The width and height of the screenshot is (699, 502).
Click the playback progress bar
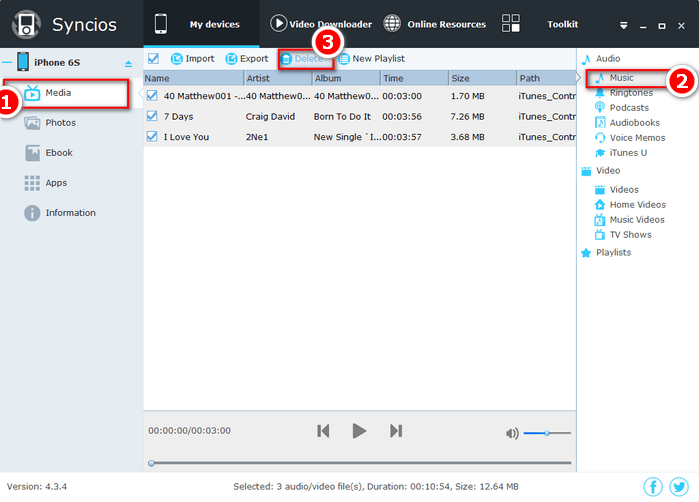(360, 463)
